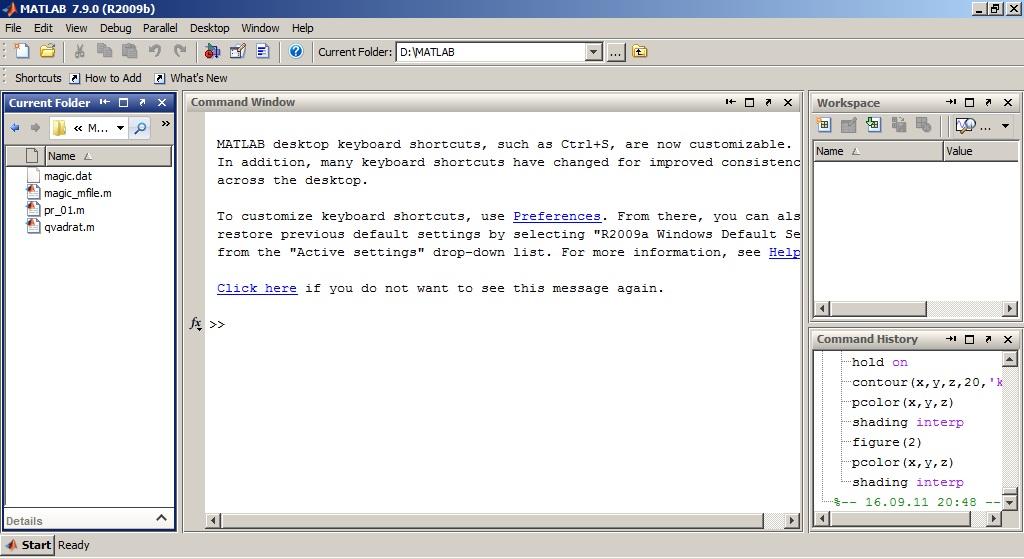Click the MATLAB Start button

point(28,545)
